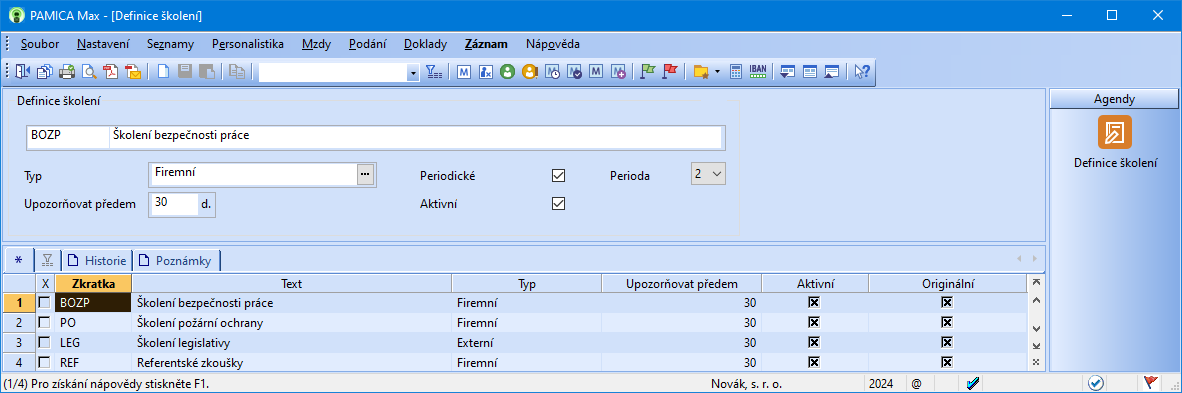The width and height of the screenshot is (1182, 393).
Task: Open Typ field ellipsis selector
Action: click(365, 174)
